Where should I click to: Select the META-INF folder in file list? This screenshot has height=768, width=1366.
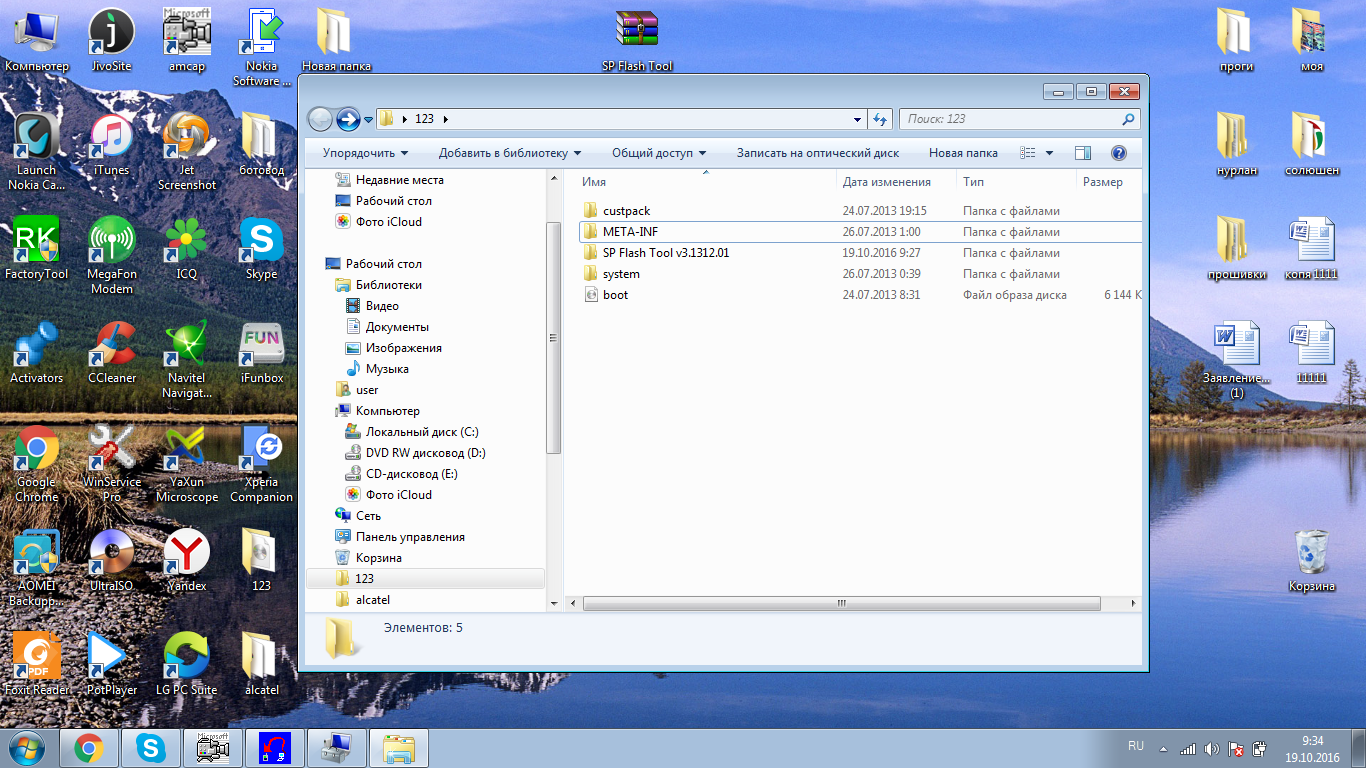pos(630,232)
